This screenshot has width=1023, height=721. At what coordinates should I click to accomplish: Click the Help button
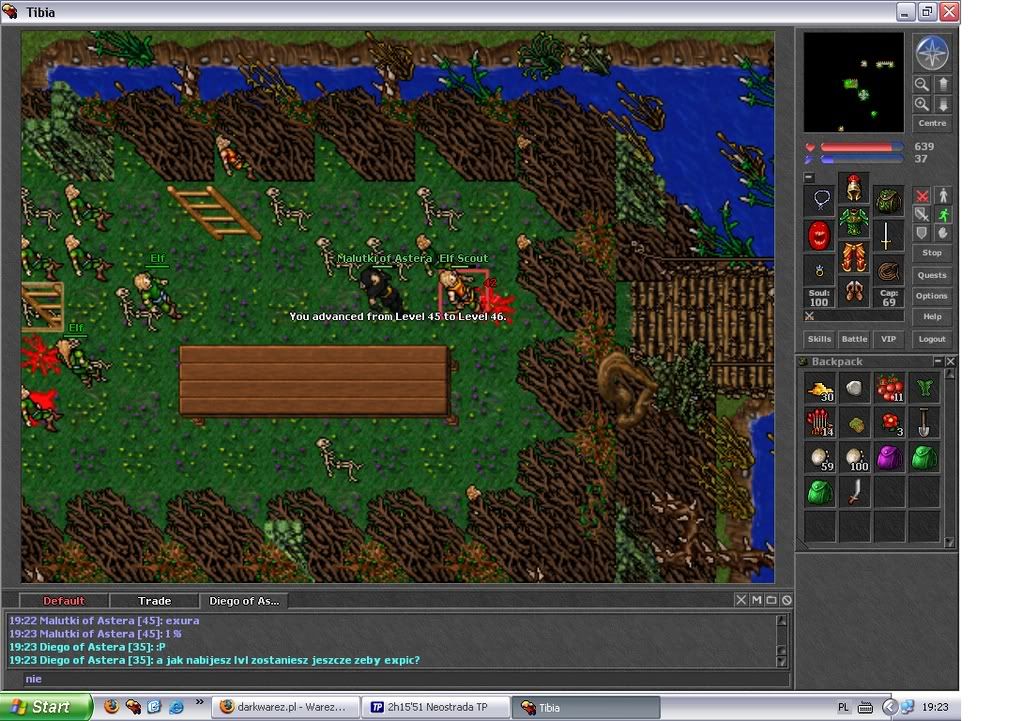click(932, 316)
